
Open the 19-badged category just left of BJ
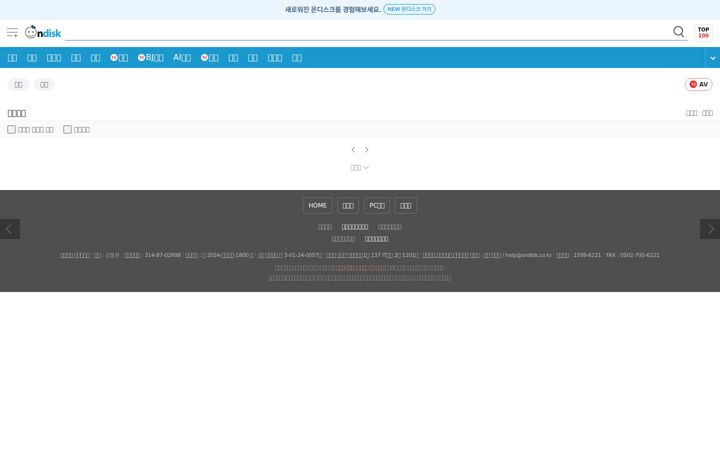pos(119,57)
